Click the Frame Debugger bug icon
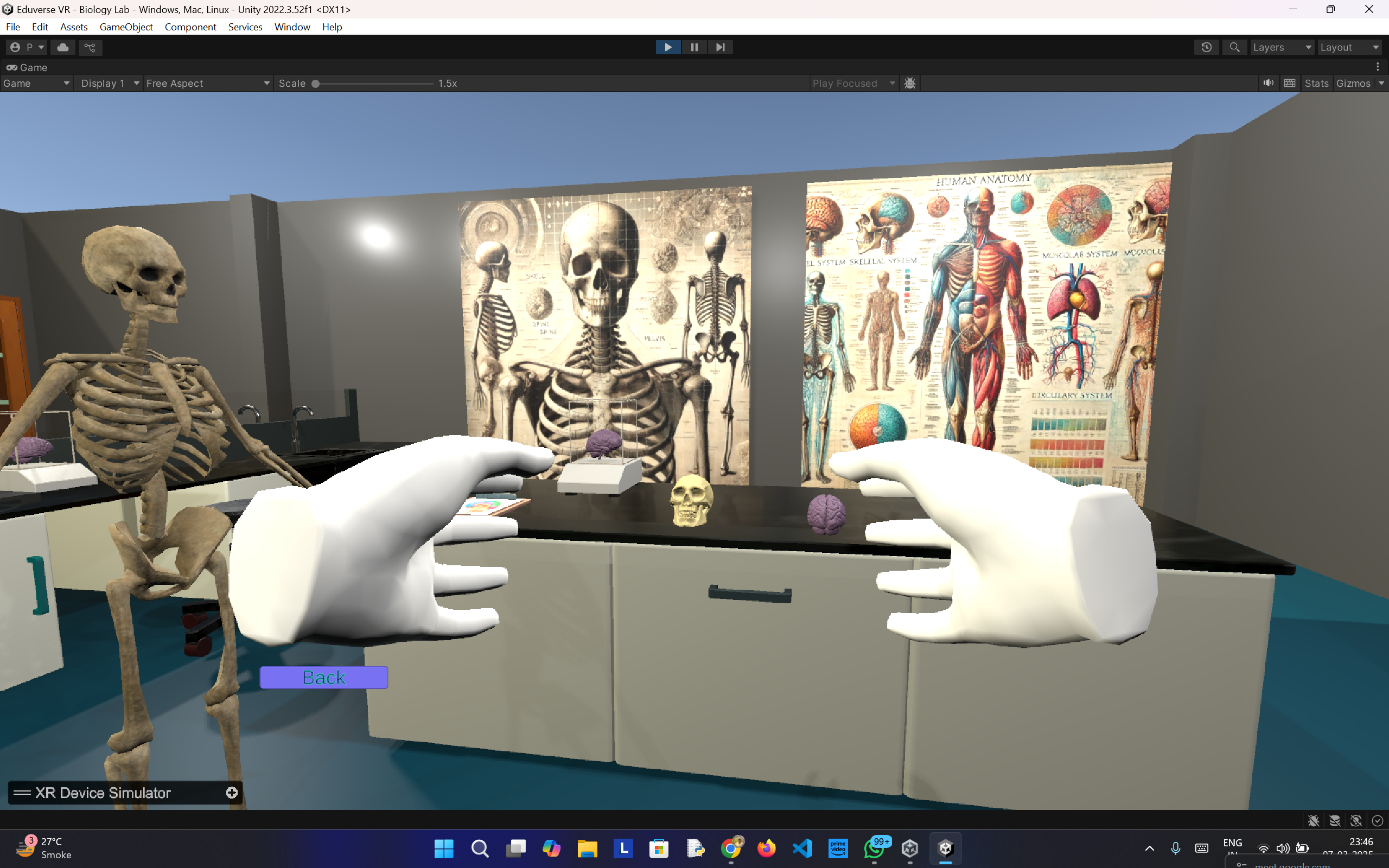This screenshot has width=1389, height=868. click(910, 83)
